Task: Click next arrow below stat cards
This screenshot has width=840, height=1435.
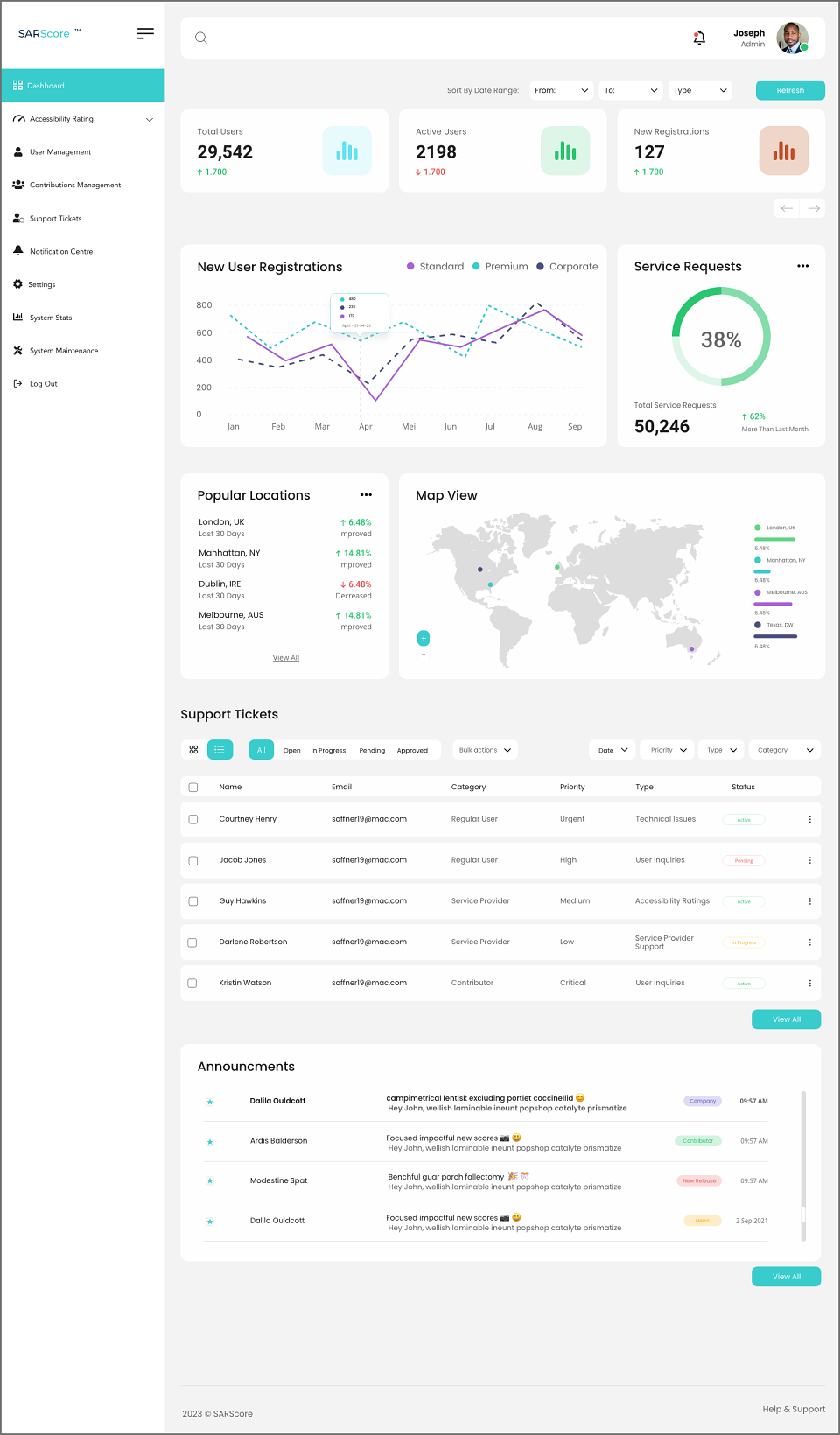Action: [814, 208]
